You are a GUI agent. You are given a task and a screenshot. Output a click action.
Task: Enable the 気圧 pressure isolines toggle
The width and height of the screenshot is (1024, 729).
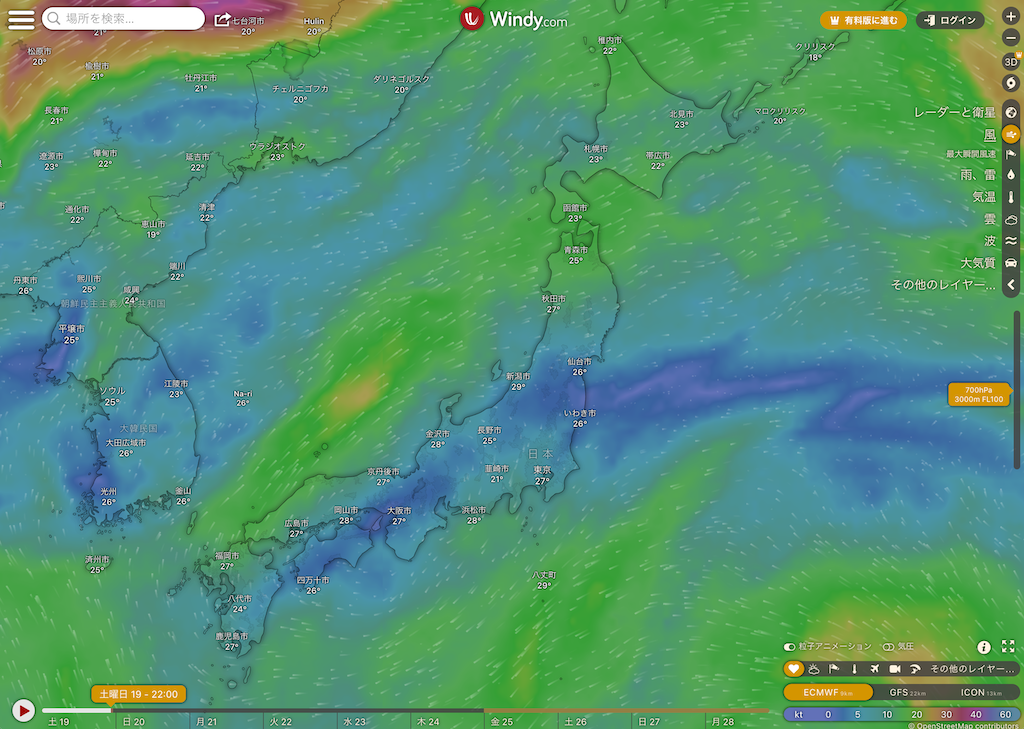click(887, 647)
